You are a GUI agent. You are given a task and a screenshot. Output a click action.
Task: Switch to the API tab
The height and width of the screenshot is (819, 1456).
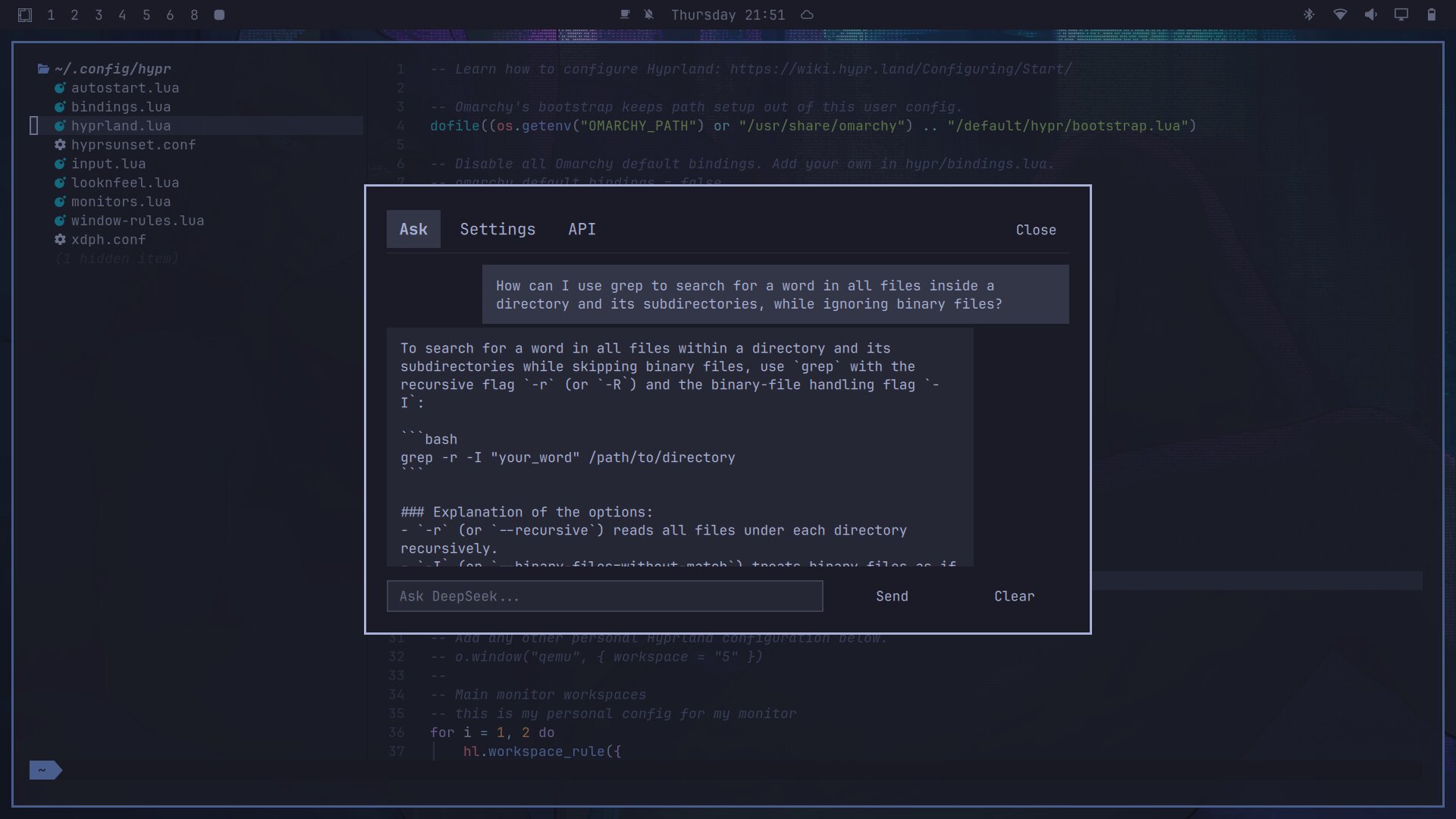click(582, 229)
